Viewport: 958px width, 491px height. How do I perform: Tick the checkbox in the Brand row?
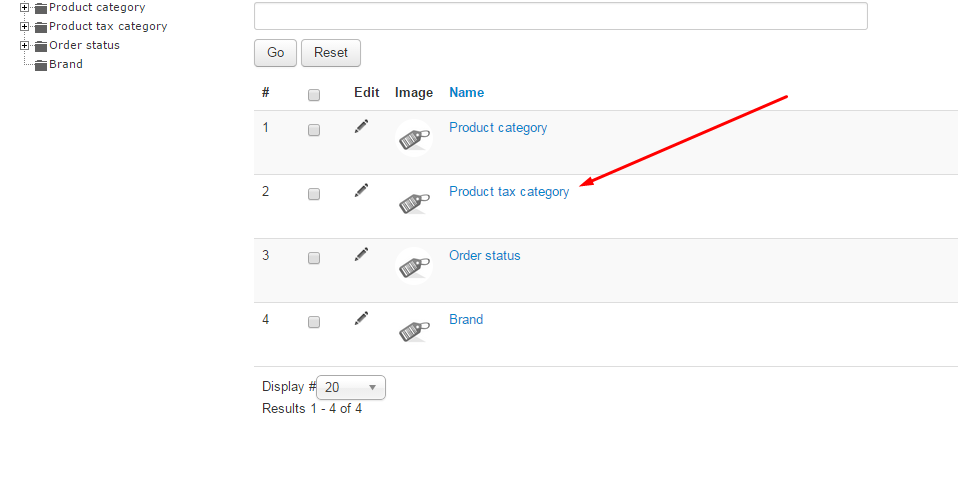pos(314,322)
